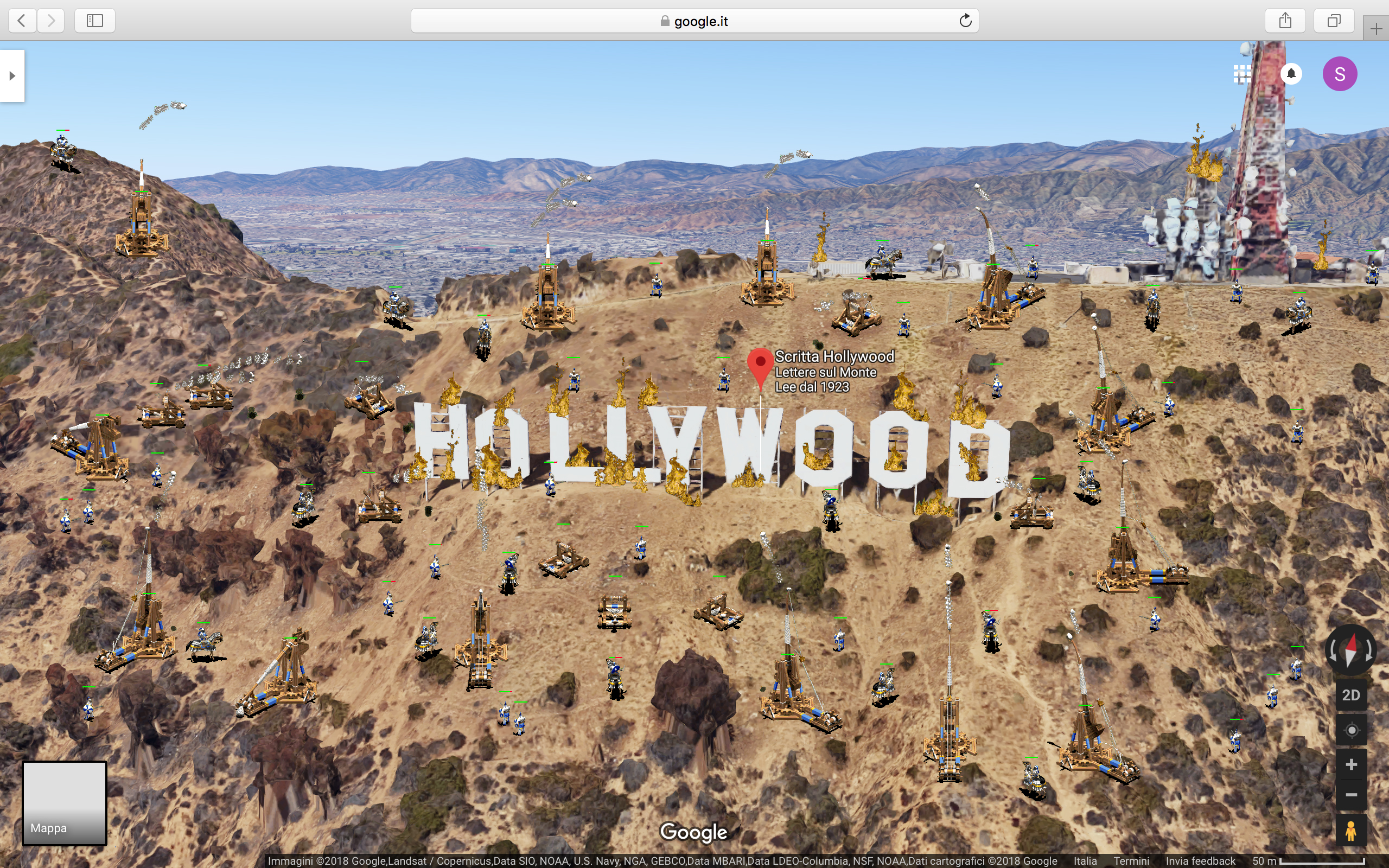
Task: Open the Safari share menu
Action: click(x=1285, y=21)
